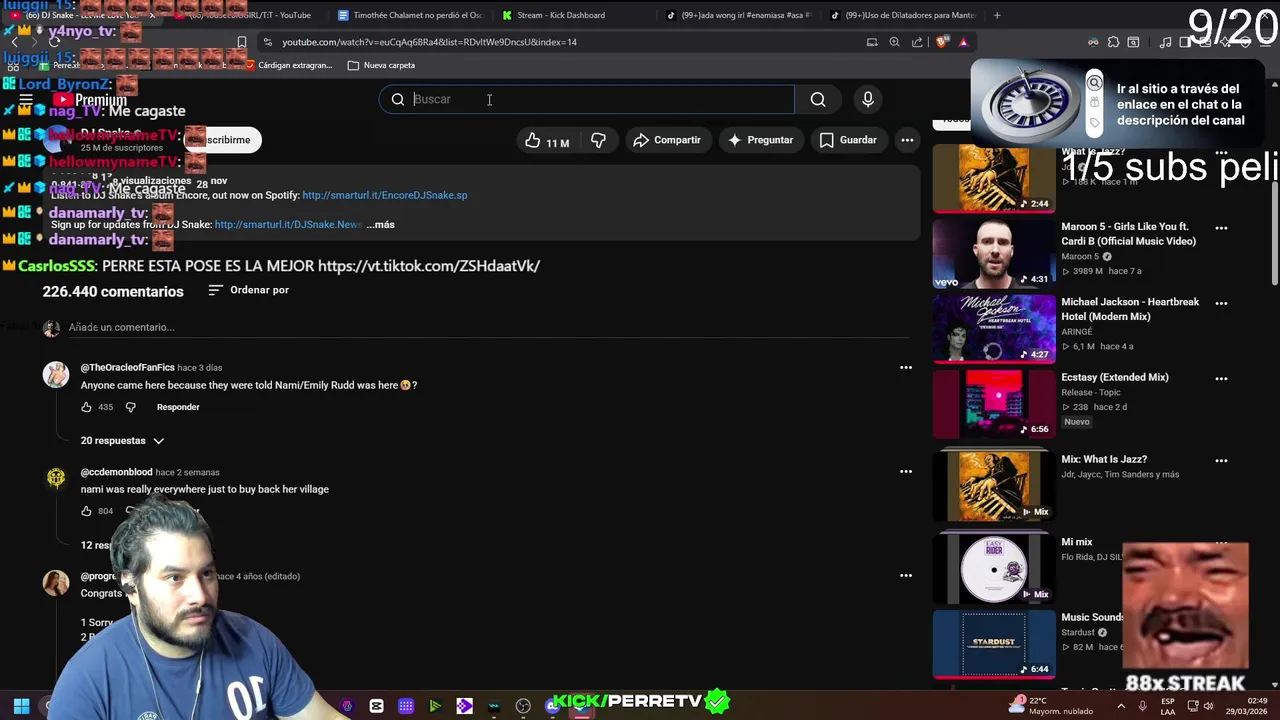
Task: Open Mix: What Is Jazz? playlist thumbnail
Action: [x=994, y=486]
